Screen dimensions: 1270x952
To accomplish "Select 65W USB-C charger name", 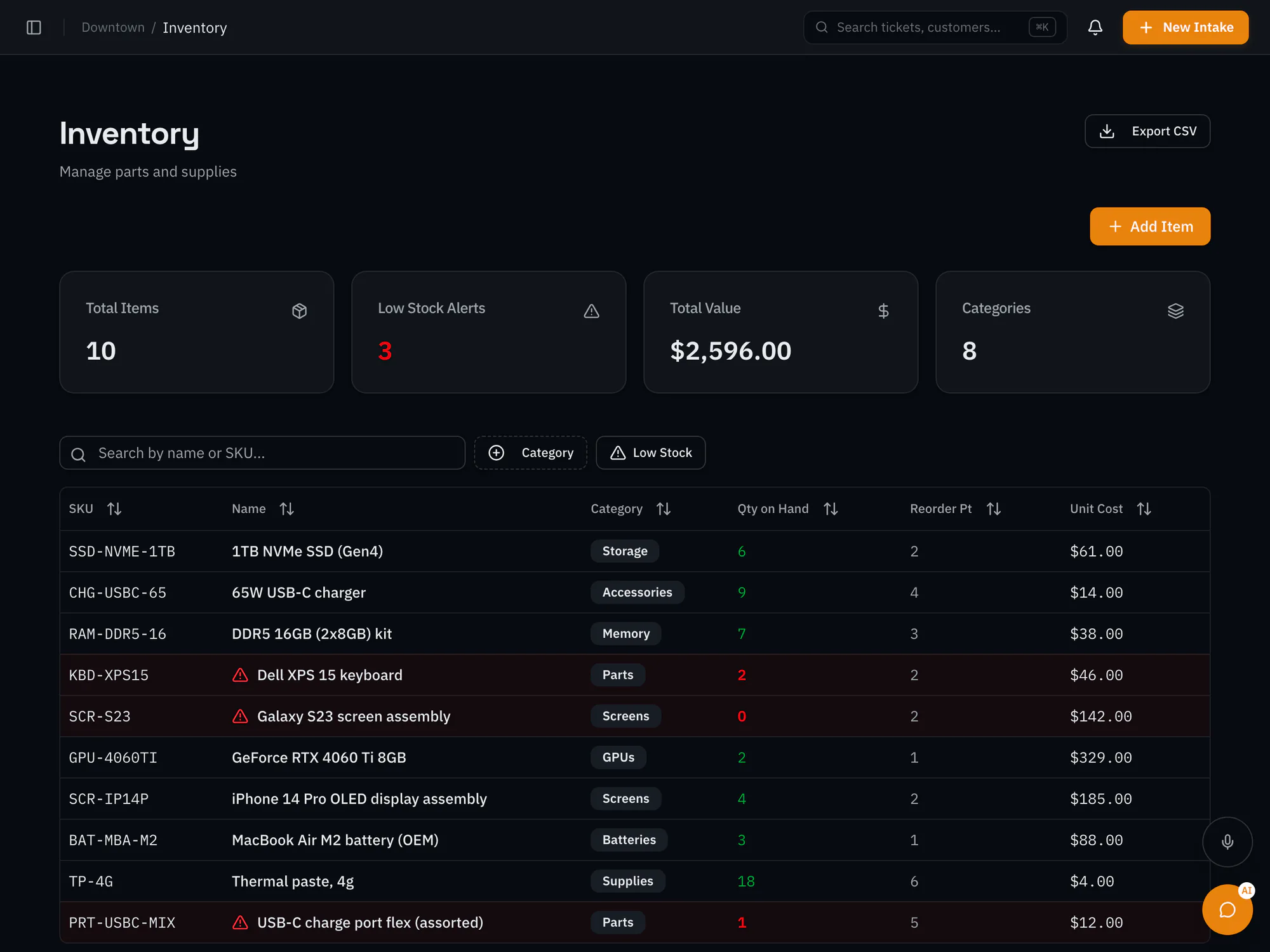I will tap(298, 592).
